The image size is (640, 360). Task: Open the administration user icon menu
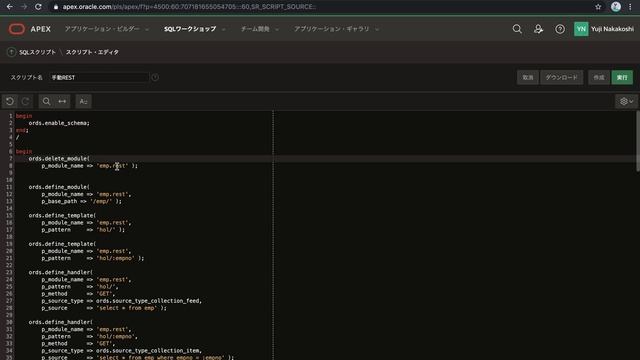[538, 29]
